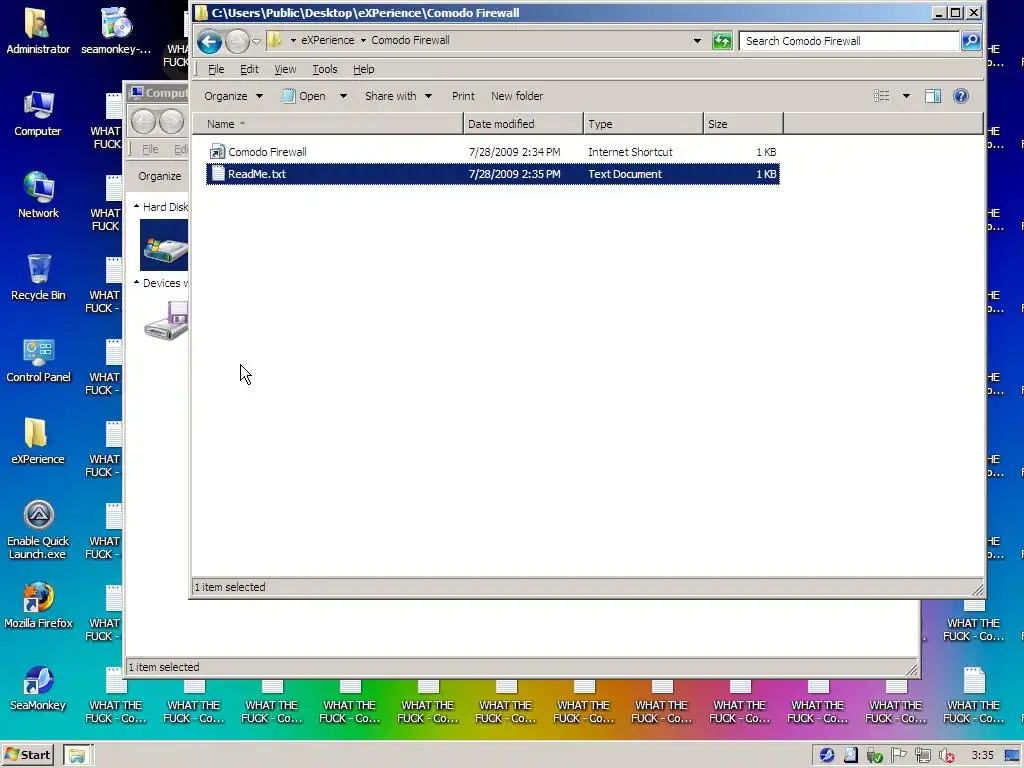
Task: Open the Help menu
Action: 364,69
